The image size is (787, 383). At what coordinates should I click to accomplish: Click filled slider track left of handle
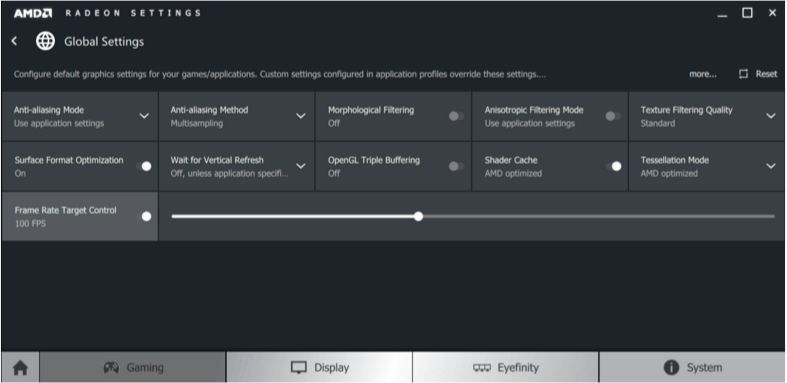[x=293, y=216]
